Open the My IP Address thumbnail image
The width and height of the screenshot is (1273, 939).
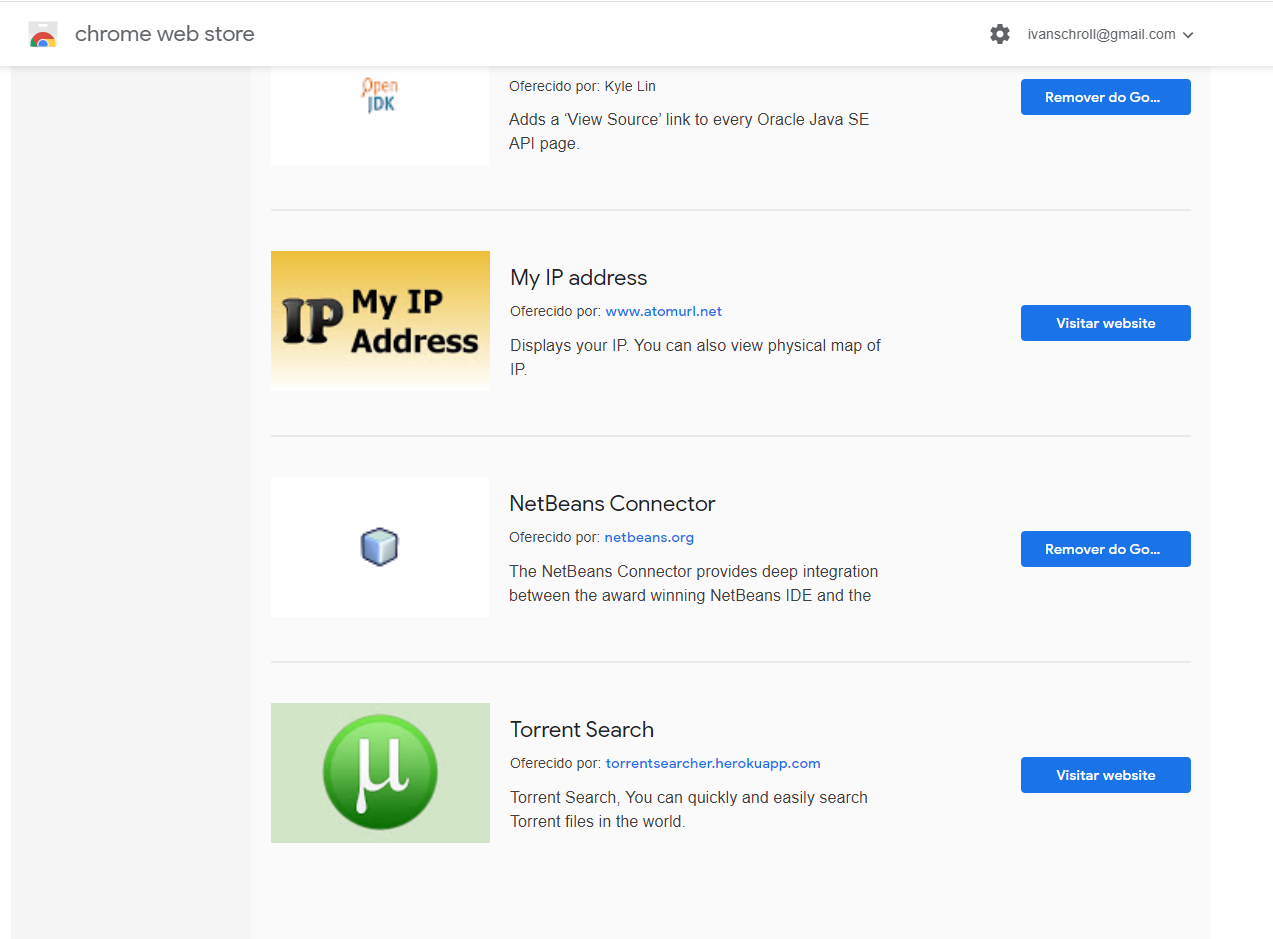click(x=380, y=321)
